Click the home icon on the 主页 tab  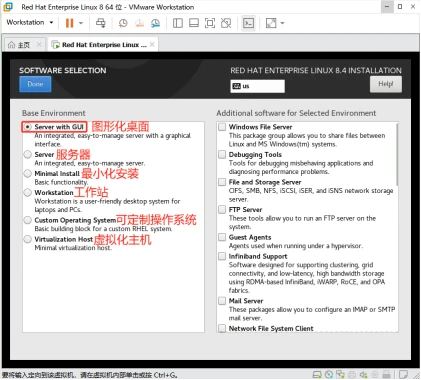[11, 45]
